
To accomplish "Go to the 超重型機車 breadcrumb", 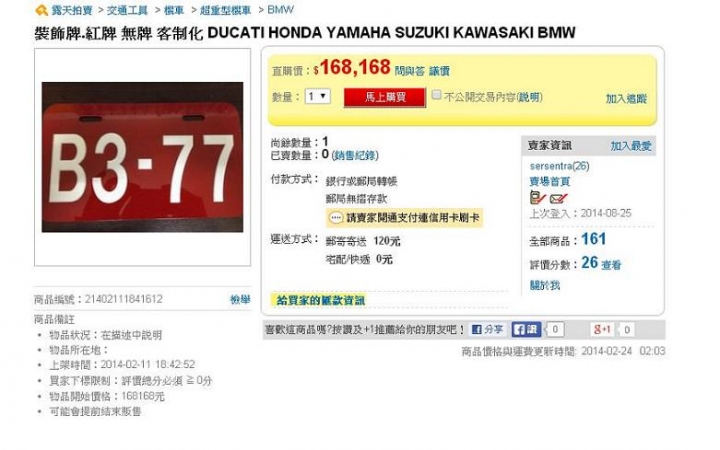I will [x=225, y=10].
